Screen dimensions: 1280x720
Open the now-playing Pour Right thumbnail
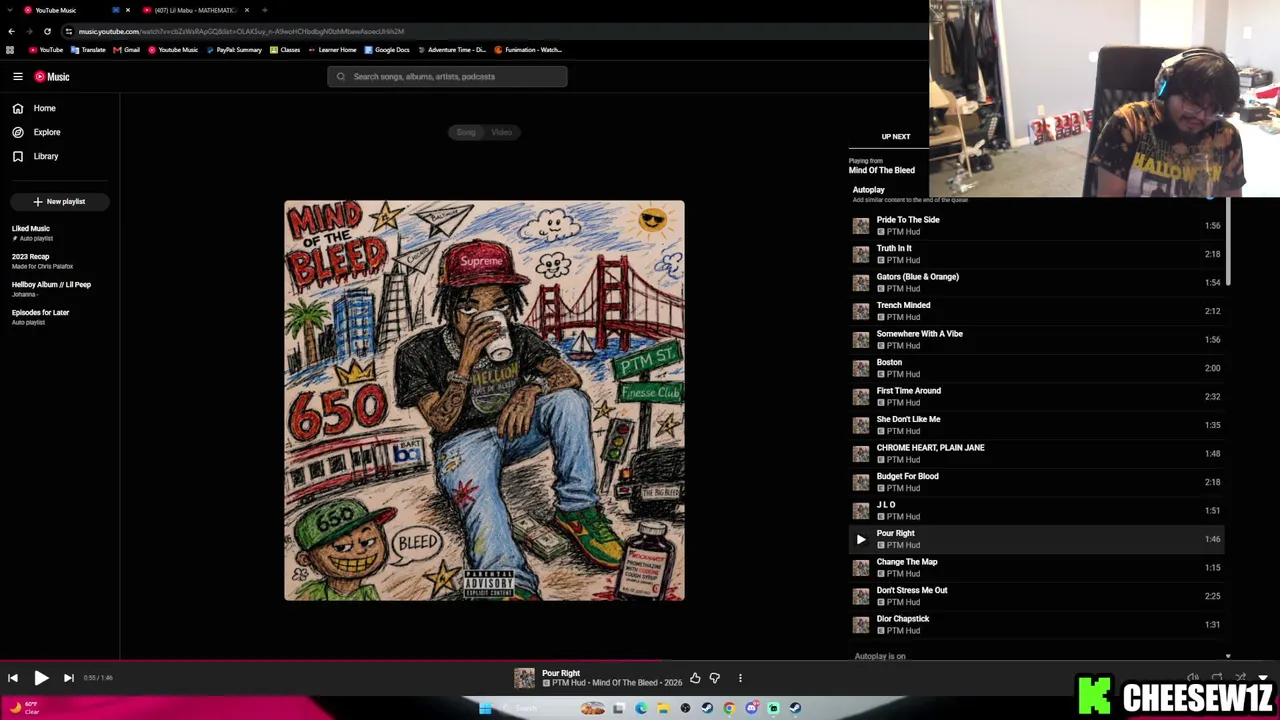point(525,678)
